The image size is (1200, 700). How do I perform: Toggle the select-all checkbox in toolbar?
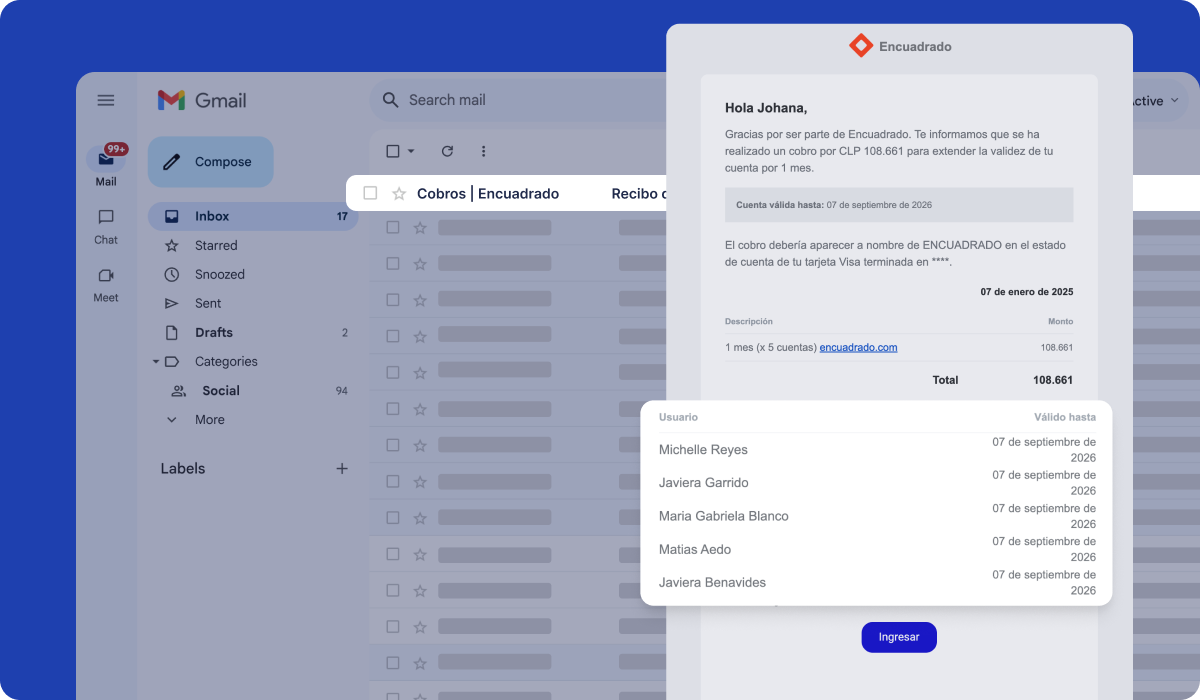coord(393,151)
